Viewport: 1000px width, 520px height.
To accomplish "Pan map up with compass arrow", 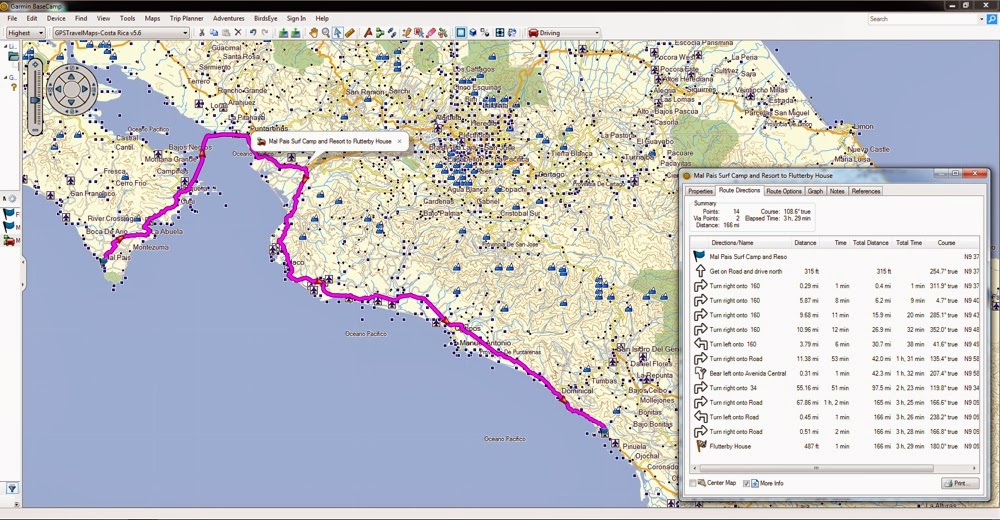I will [71, 77].
